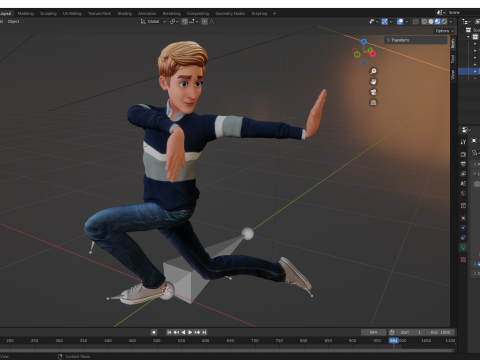Open the pivot point dropdown
This screenshot has width=480, height=360.
click(x=174, y=21)
